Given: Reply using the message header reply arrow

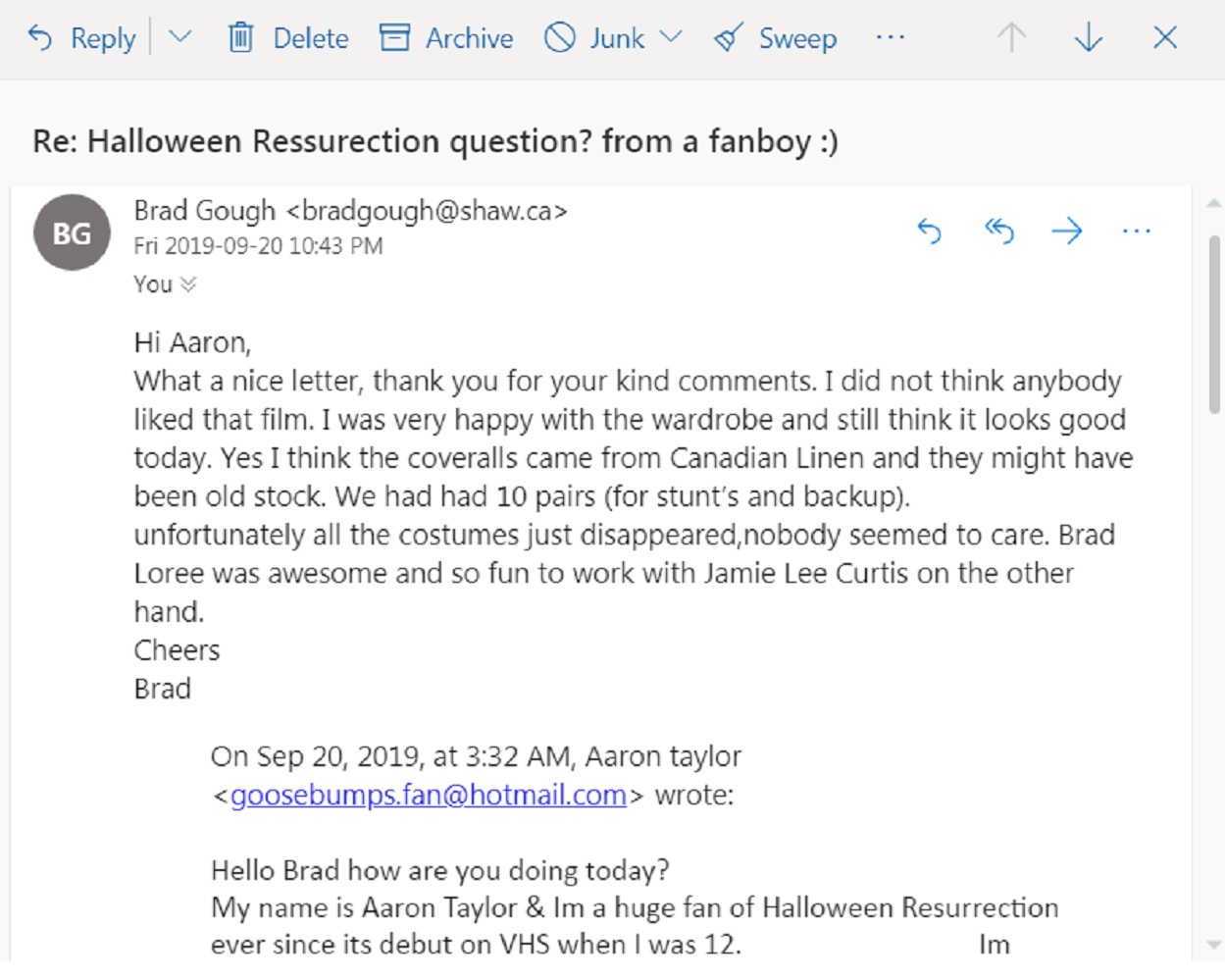Looking at the screenshot, I should point(929,232).
